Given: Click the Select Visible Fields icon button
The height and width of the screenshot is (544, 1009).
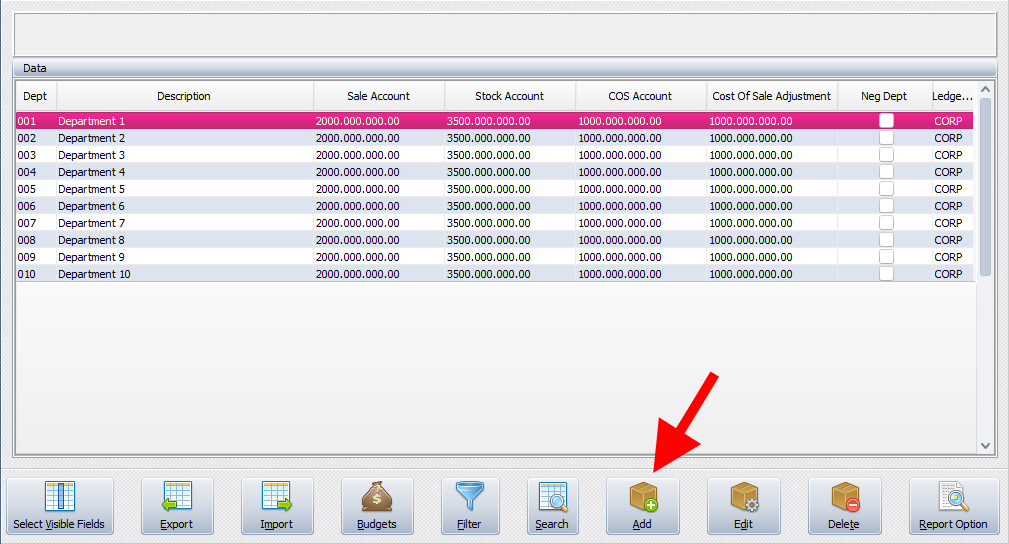Looking at the screenshot, I should [x=60, y=506].
